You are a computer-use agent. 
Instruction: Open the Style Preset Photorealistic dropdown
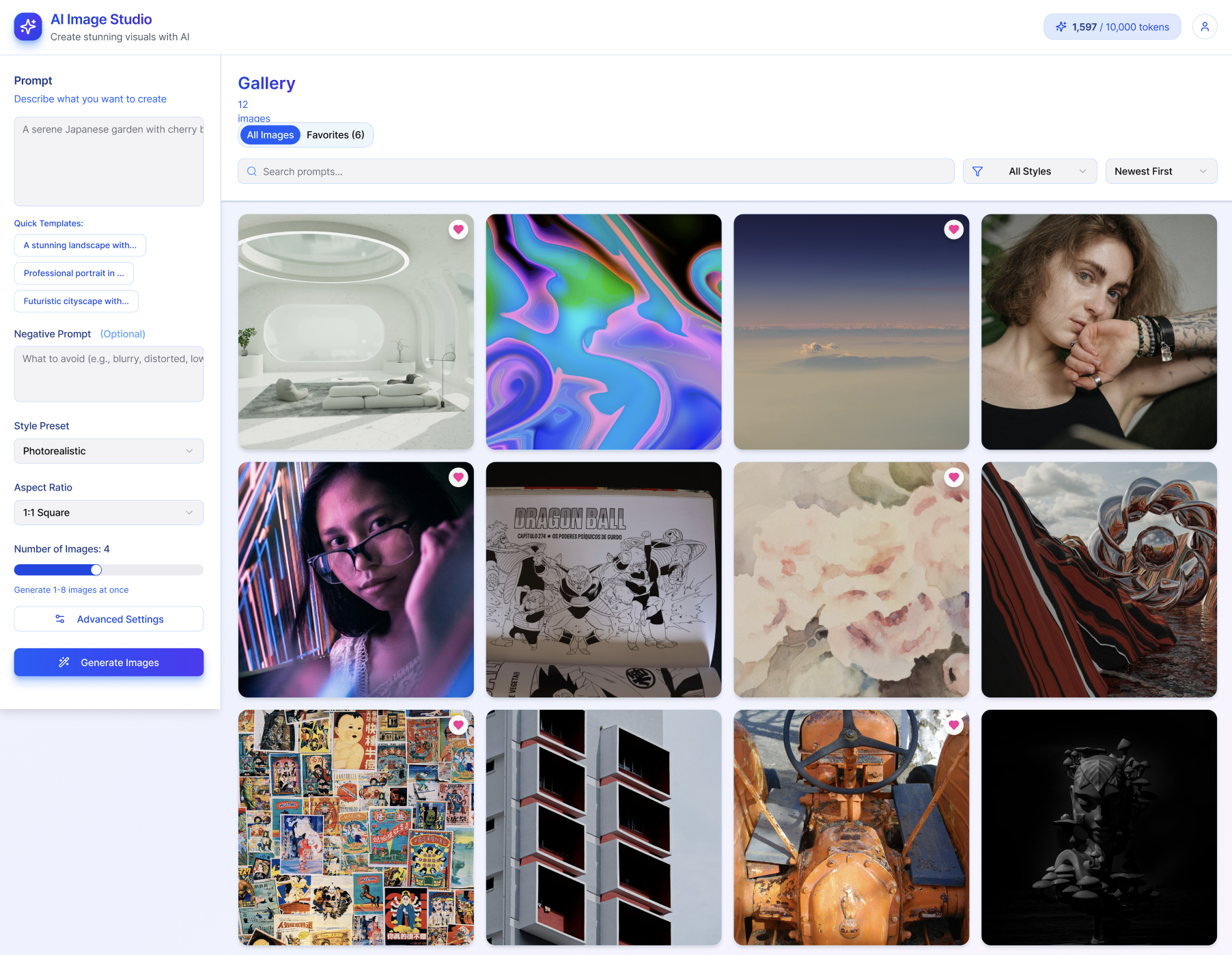pos(109,451)
